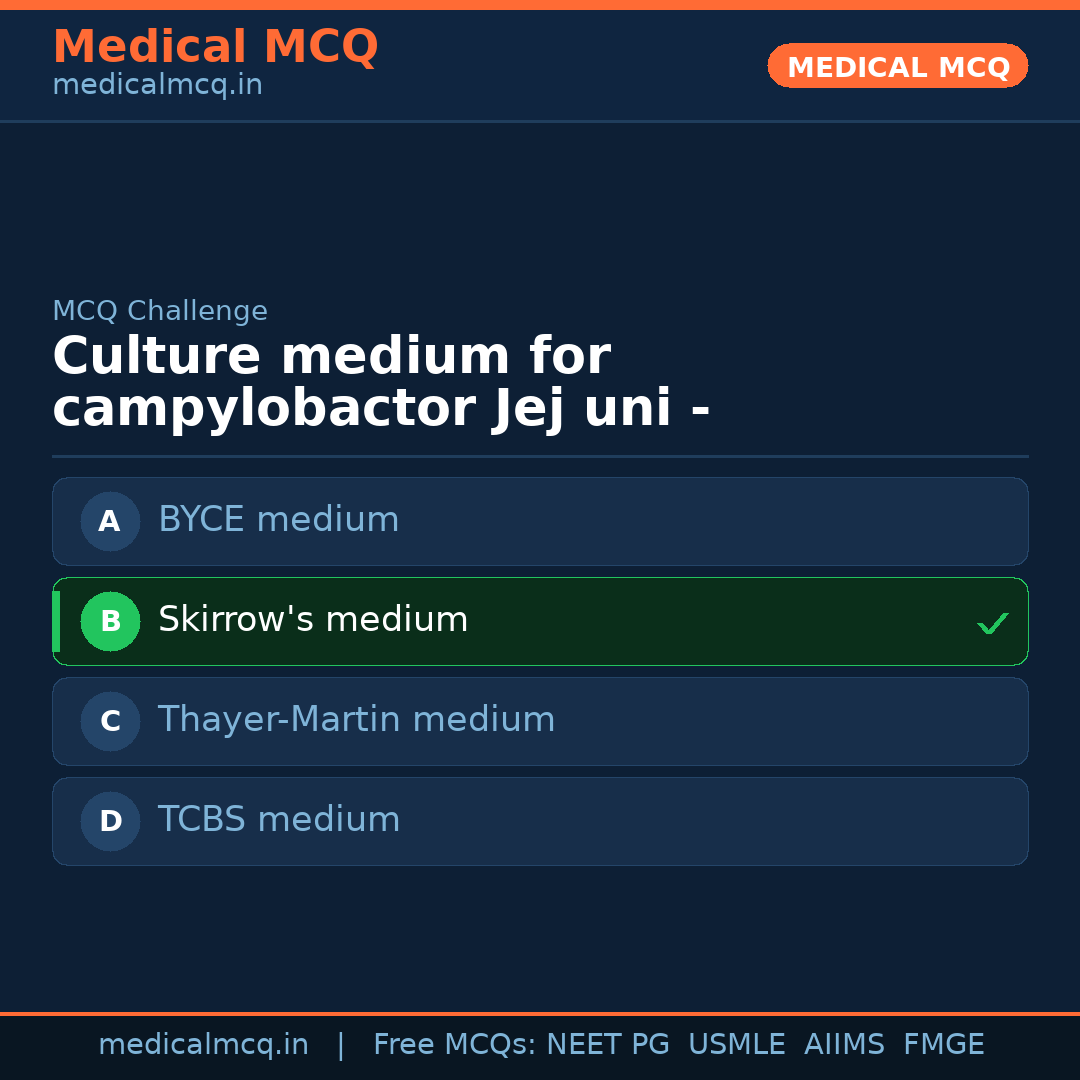Visit the medicalmcq.in link under the header
The height and width of the screenshot is (1080, 1080).
pos(157,85)
